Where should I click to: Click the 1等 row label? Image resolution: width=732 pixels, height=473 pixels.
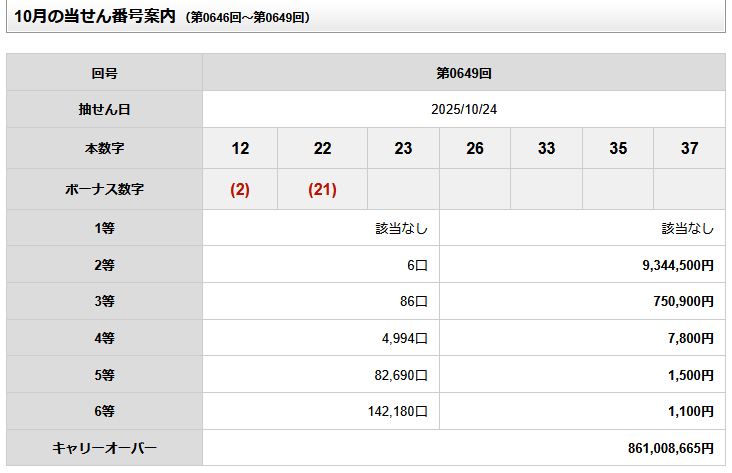pyautogui.click(x=104, y=228)
